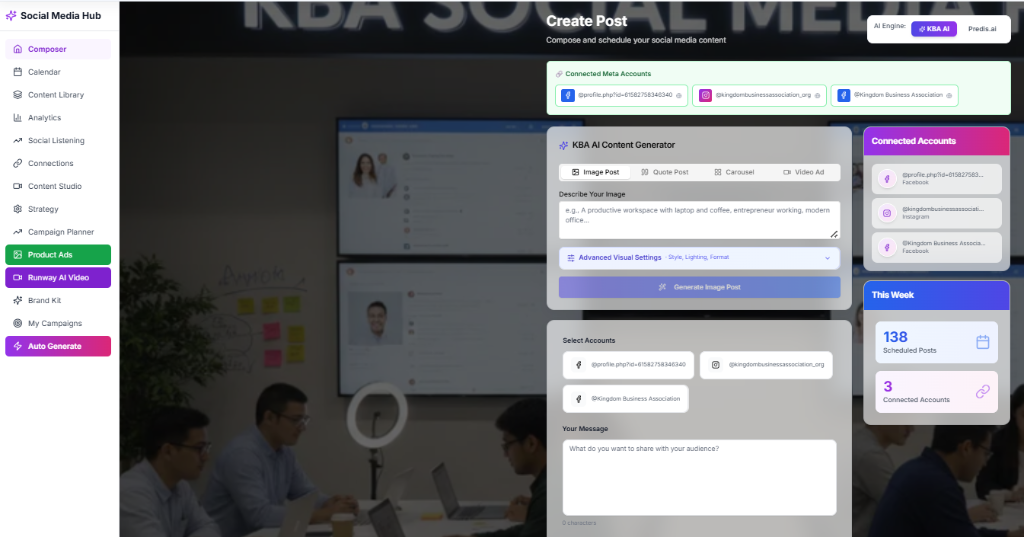The height and width of the screenshot is (537, 1024).
Task: Open Campaign Planner
Action: pyautogui.click(x=58, y=232)
